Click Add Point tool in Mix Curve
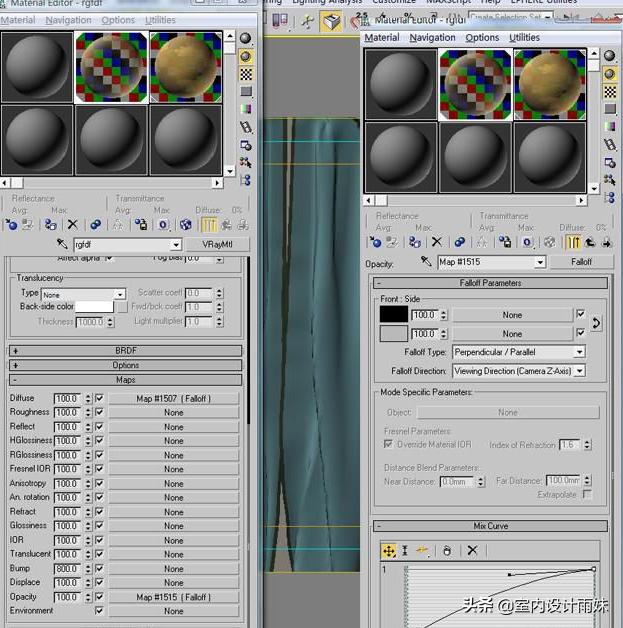This screenshot has width=623, height=628. click(x=422, y=551)
